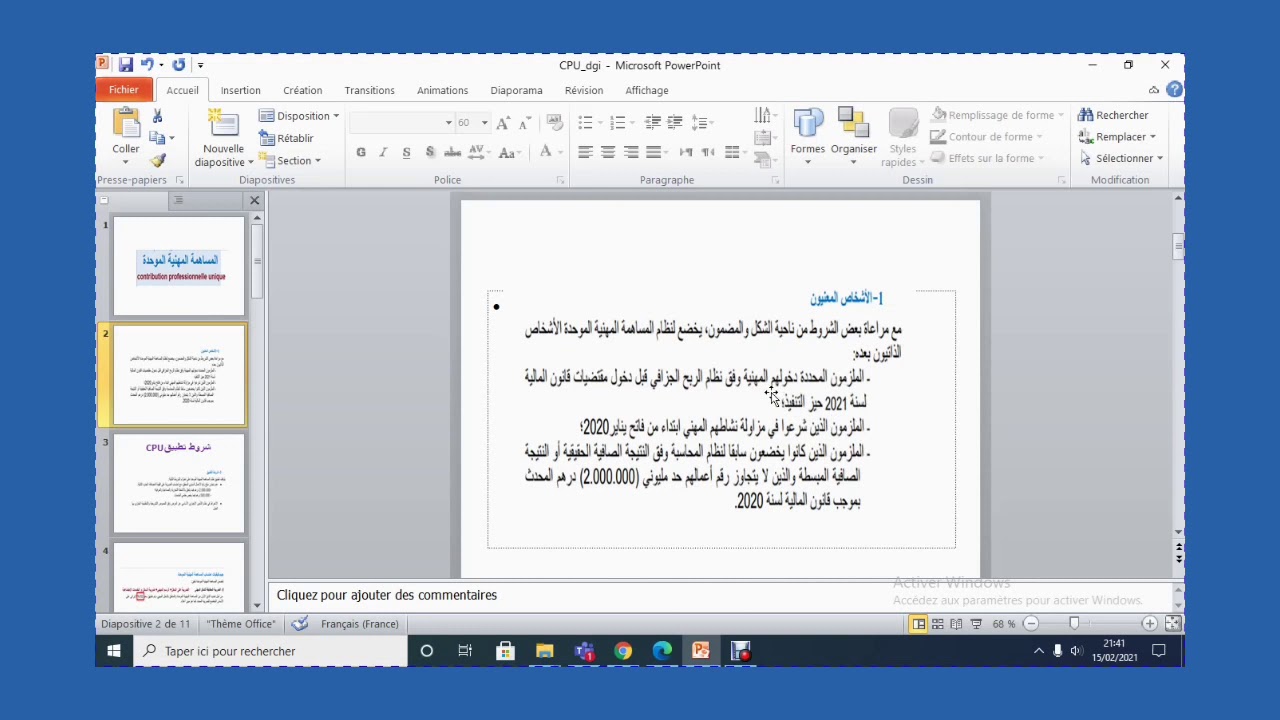The image size is (1280, 720).
Task: Select slide 3 thumbnail titled CPU
Action: coord(179,483)
